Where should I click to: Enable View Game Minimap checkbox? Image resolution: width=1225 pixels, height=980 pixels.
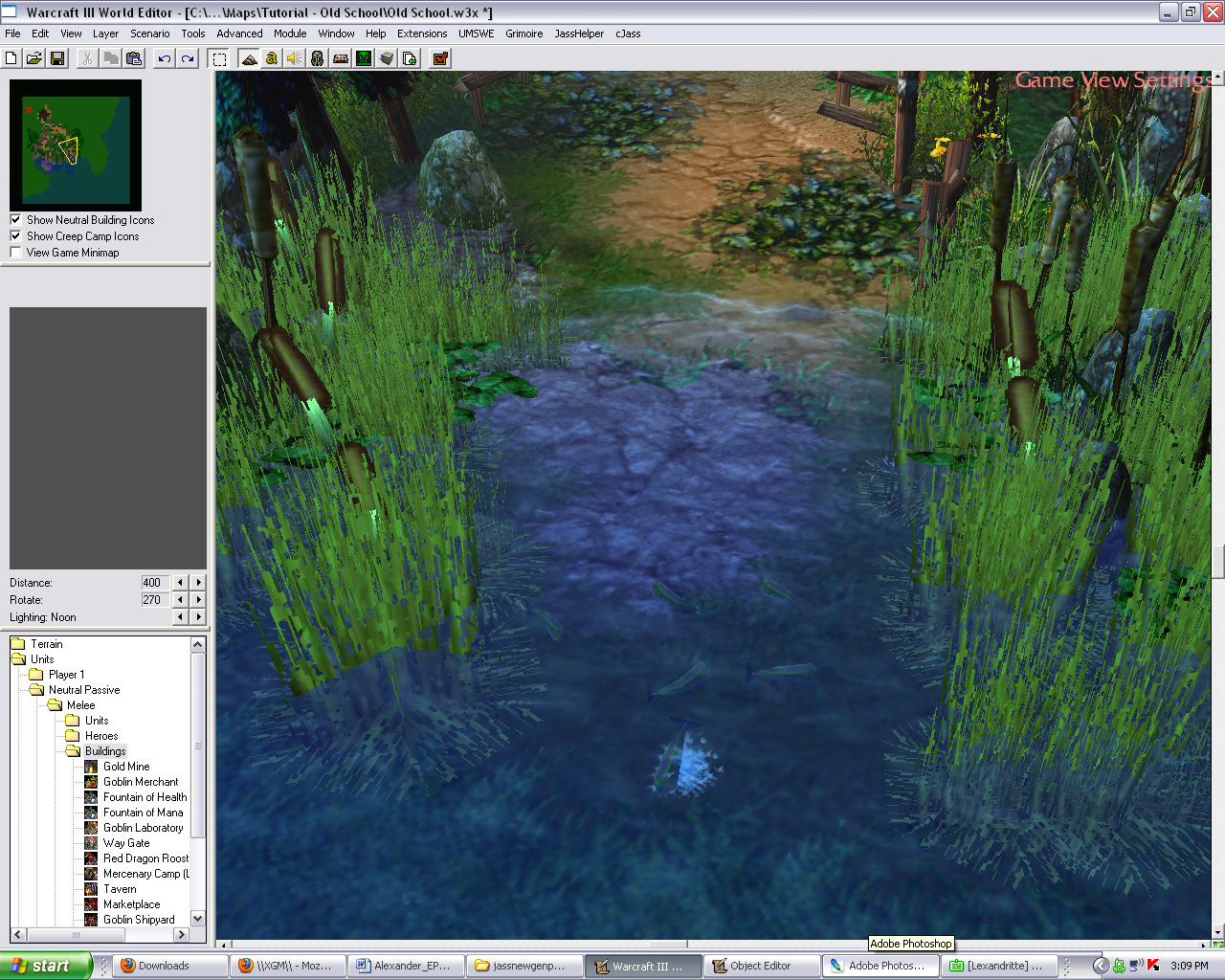point(15,252)
